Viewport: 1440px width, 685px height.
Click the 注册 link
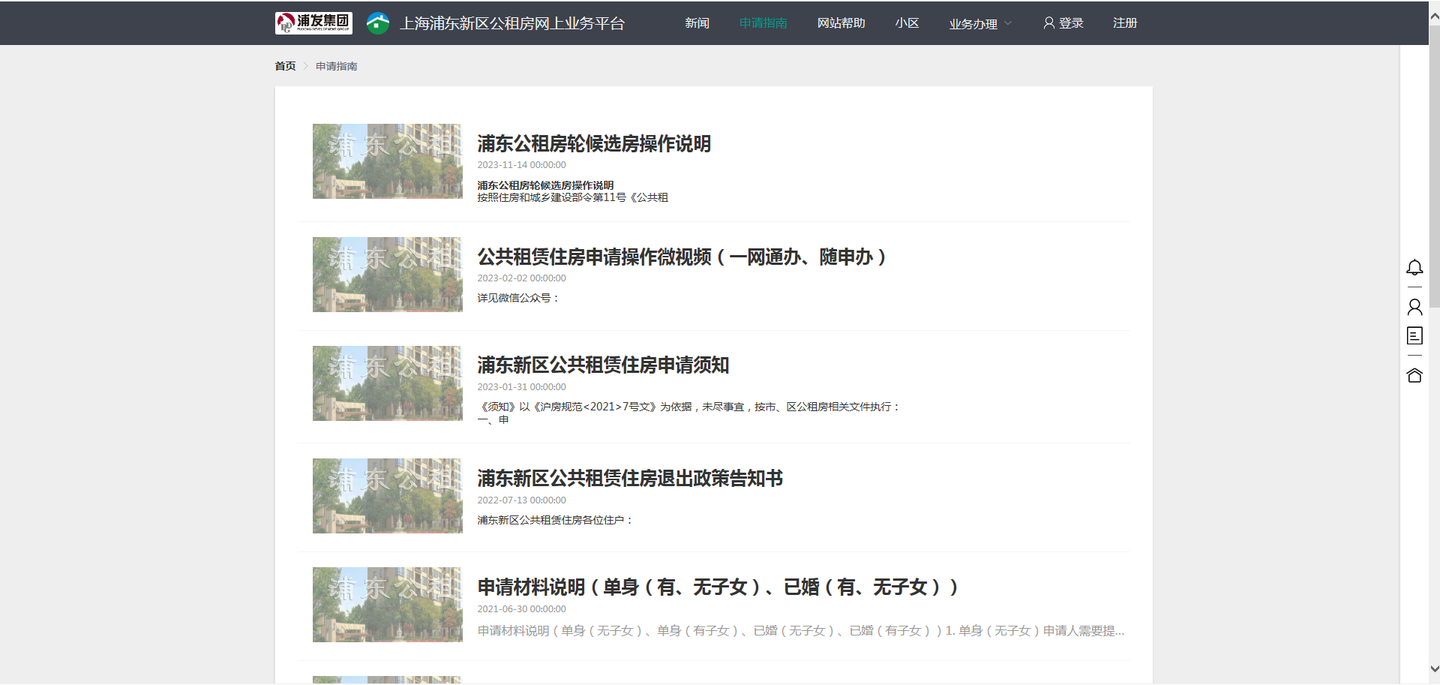pos(1125,23)
